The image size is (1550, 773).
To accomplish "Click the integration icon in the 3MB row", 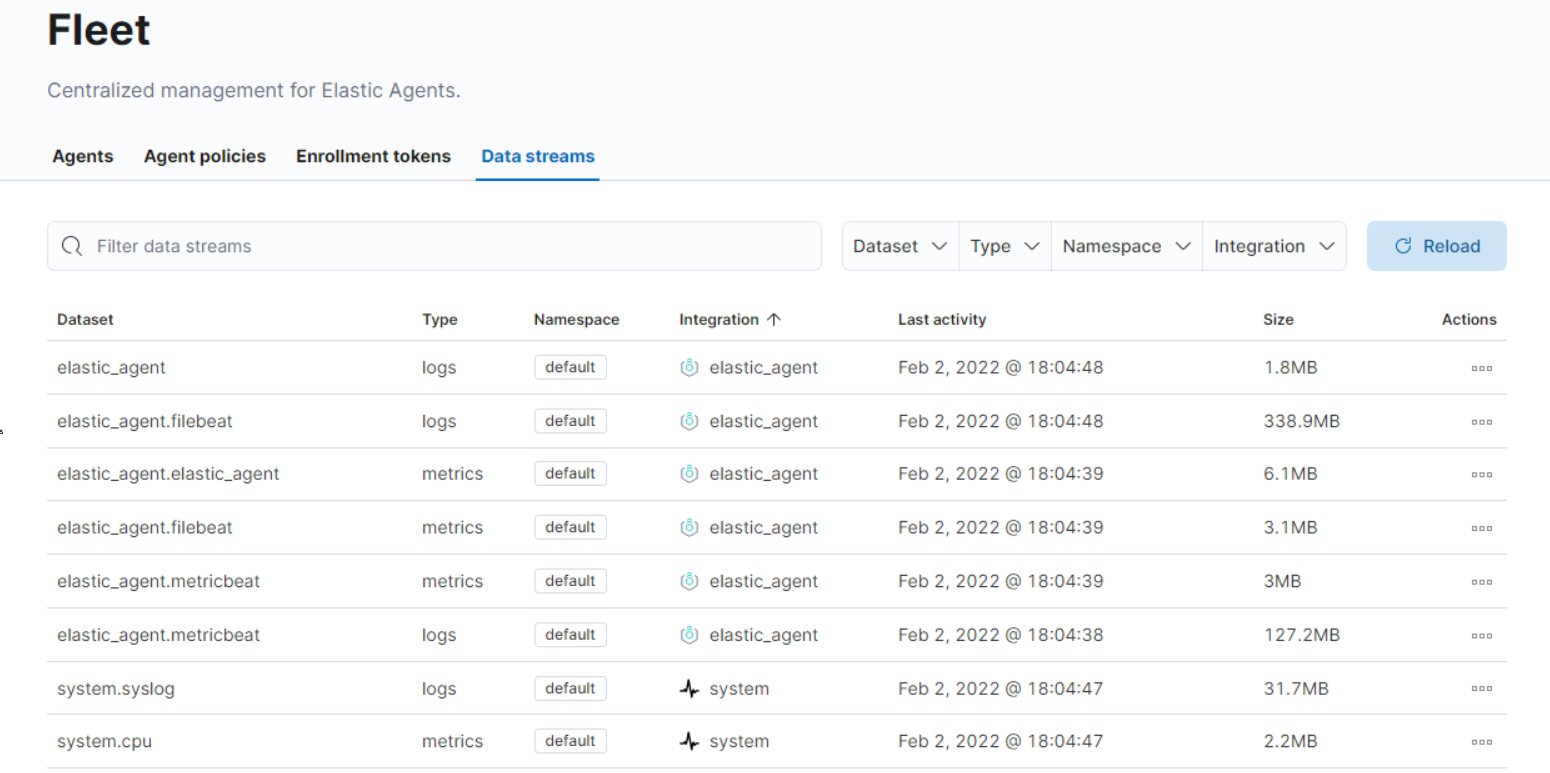I will [x=689, y=581].
